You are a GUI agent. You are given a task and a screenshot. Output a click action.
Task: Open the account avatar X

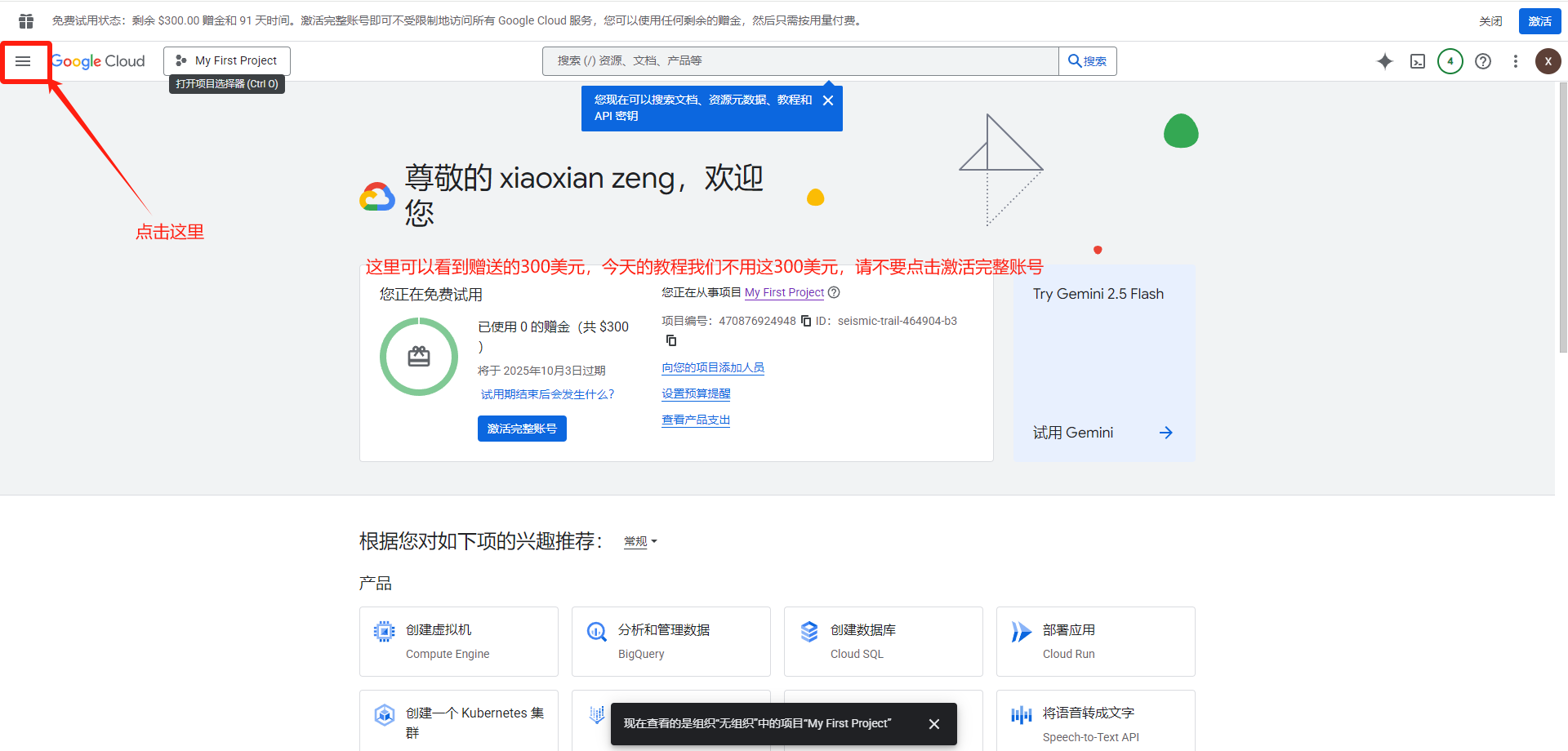pos(1548,61)
